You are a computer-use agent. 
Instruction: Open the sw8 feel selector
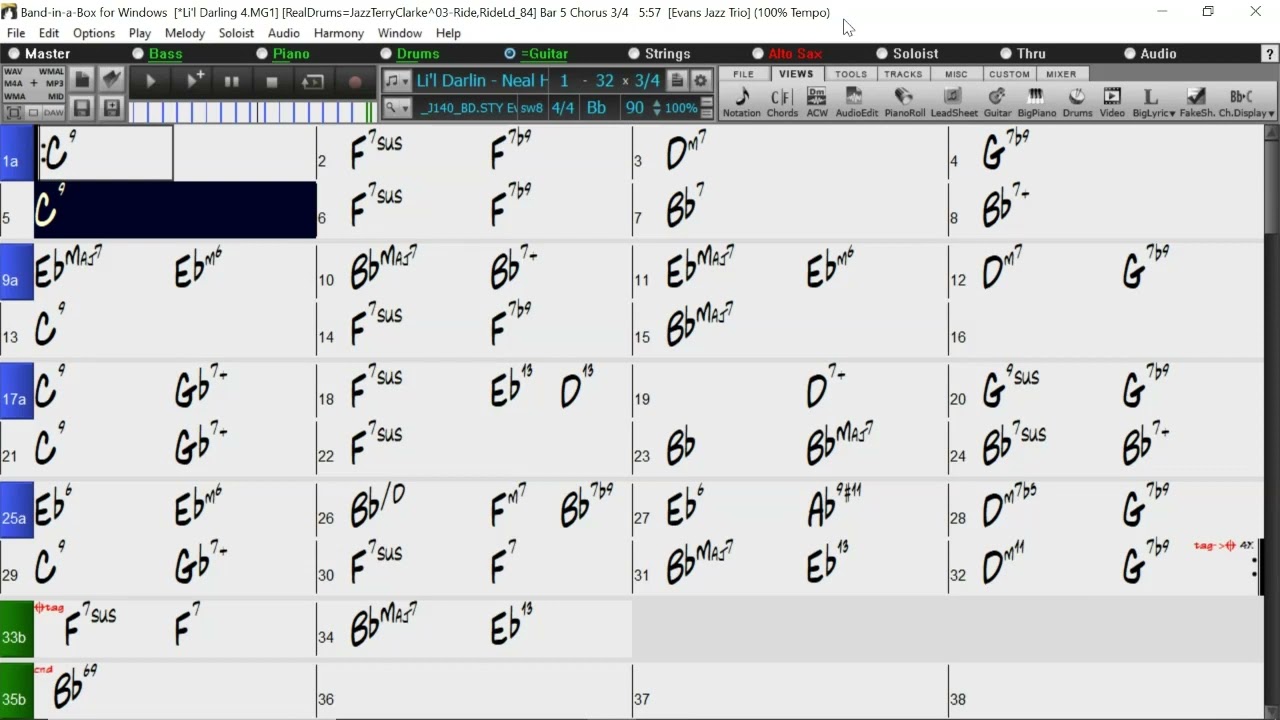(x=532, y=108)
